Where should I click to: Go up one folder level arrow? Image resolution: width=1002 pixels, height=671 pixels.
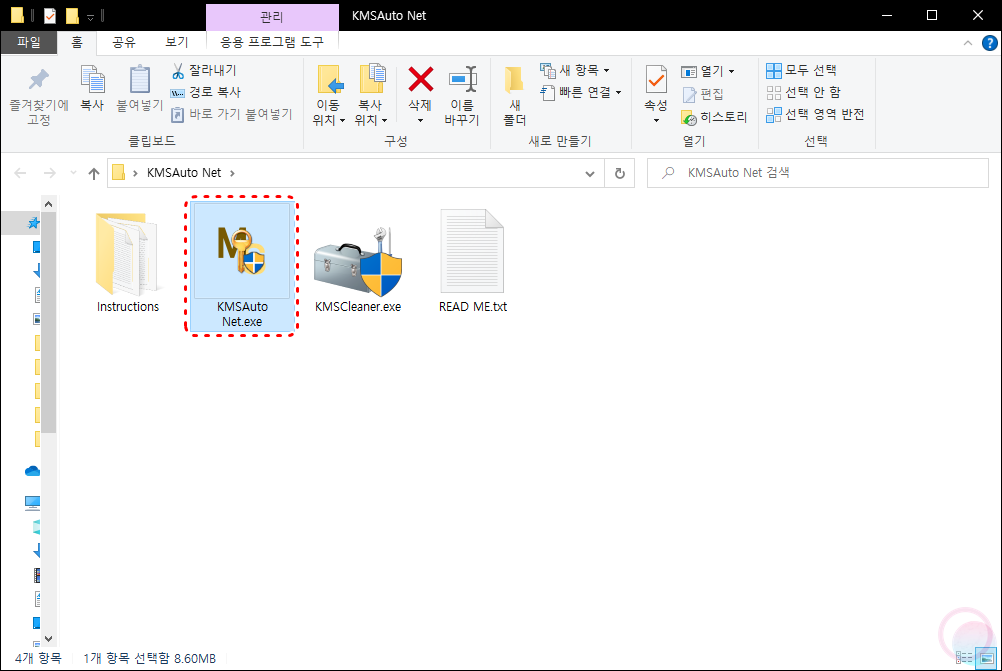[x=94, y=173]
